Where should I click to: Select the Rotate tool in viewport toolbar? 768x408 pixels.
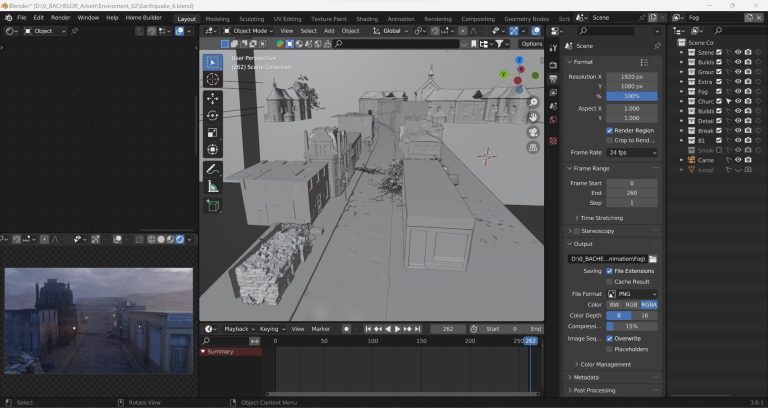(212, 115)
